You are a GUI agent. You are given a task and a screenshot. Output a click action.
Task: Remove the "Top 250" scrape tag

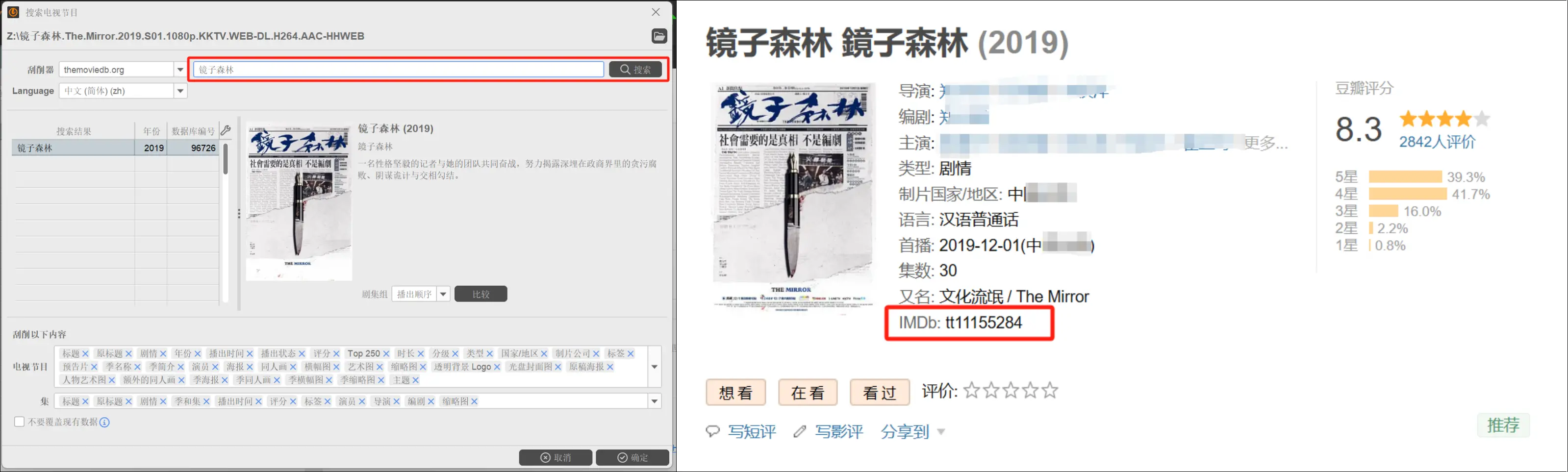(x=385, y=353)
